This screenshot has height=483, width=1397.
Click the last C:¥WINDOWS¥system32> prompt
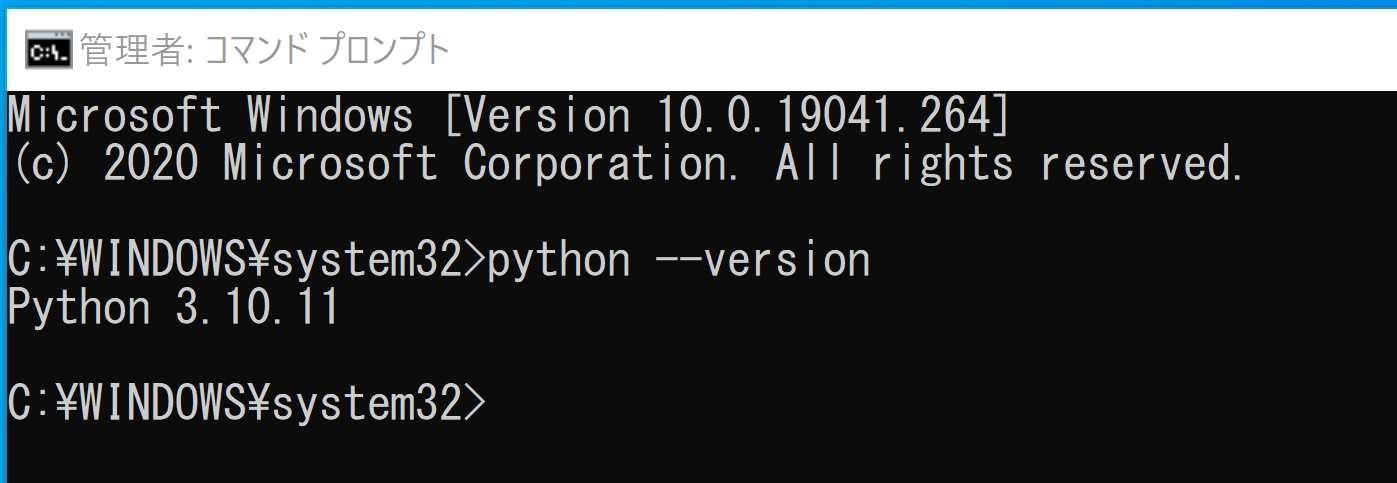tap(246, 403)
